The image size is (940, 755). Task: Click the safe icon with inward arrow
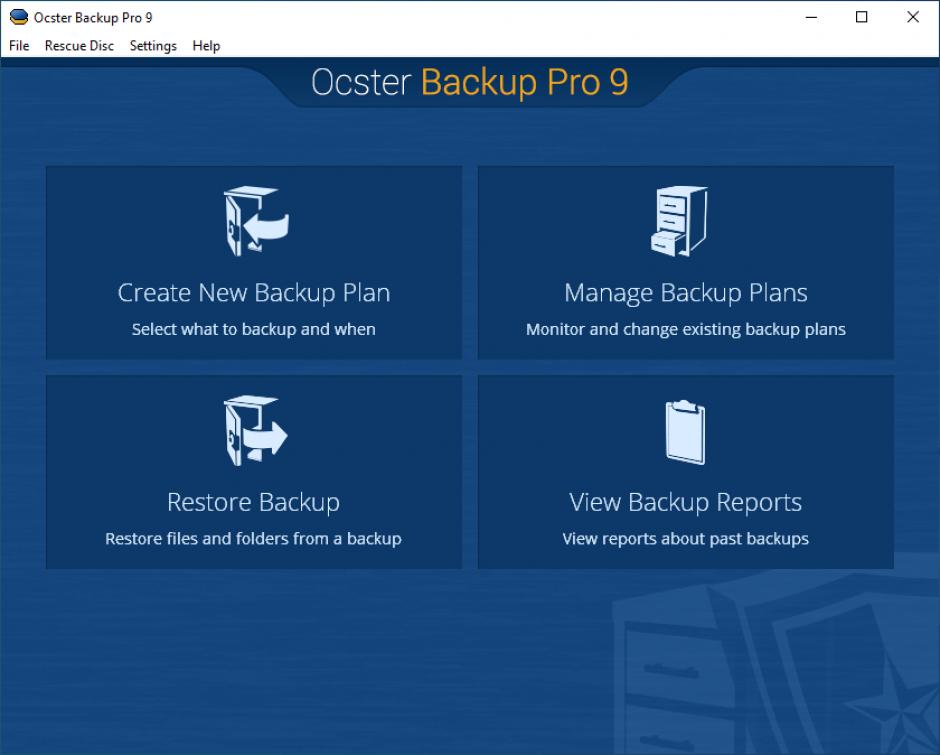(x=254, y=221)
